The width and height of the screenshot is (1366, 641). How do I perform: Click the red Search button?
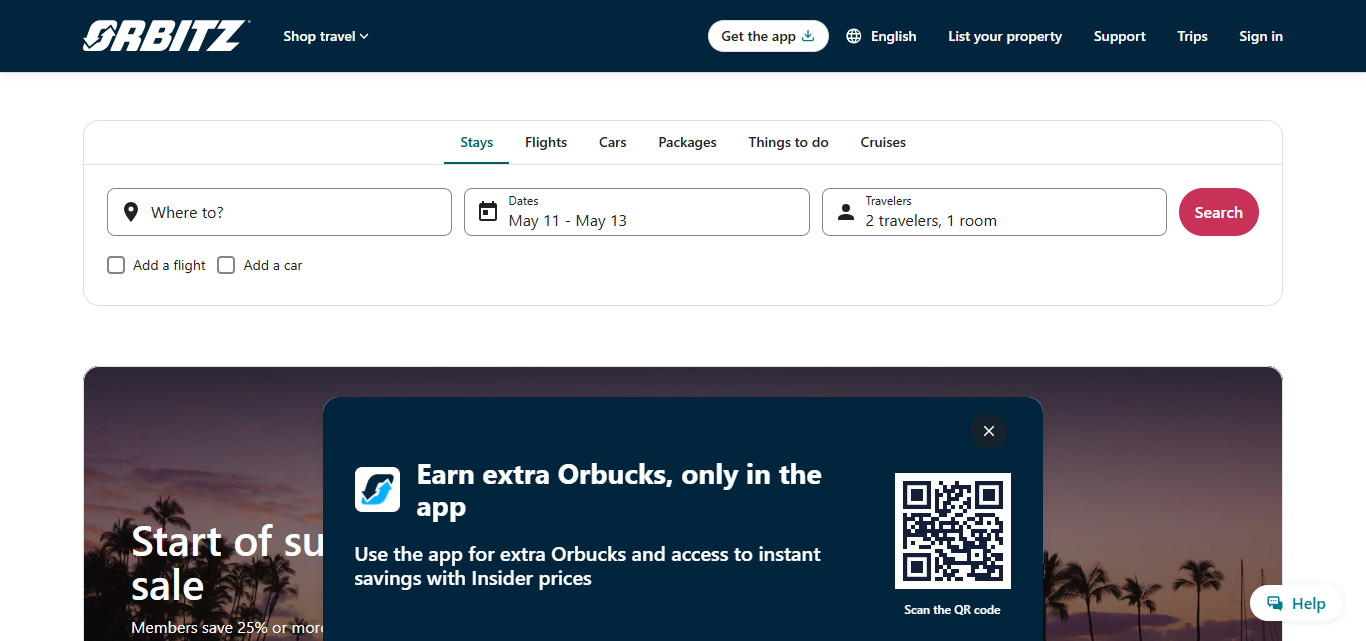click(x=1219, y=212)
